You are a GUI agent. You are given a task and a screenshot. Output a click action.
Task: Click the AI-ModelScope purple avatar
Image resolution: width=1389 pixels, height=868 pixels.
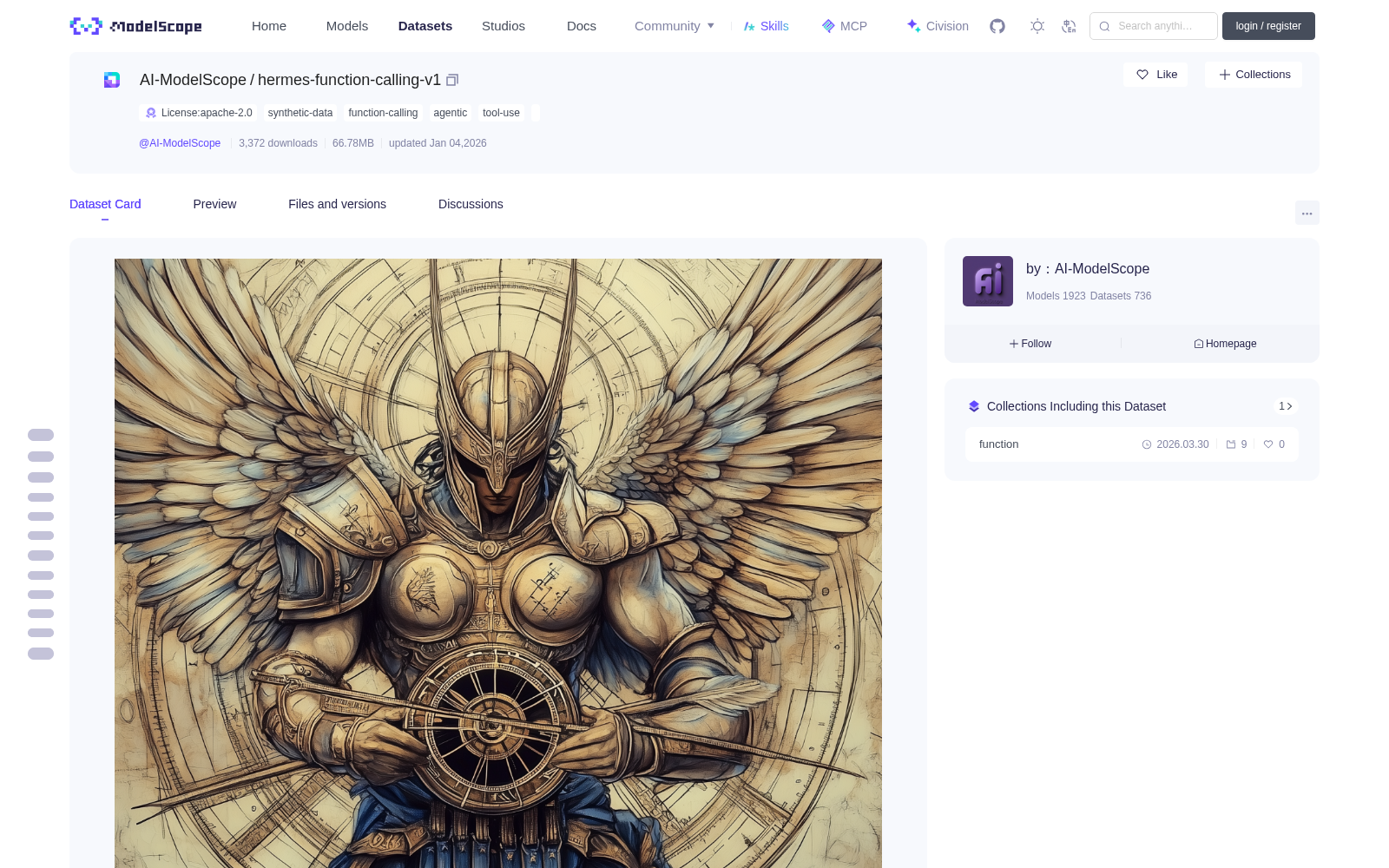tap(988, 281)
